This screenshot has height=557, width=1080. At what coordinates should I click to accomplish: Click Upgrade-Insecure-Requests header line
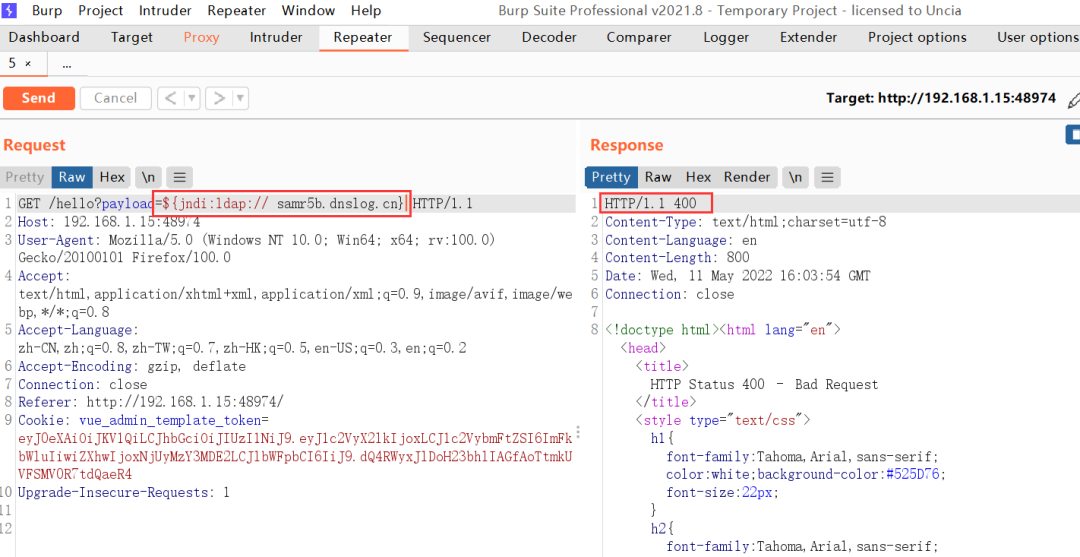123,492
